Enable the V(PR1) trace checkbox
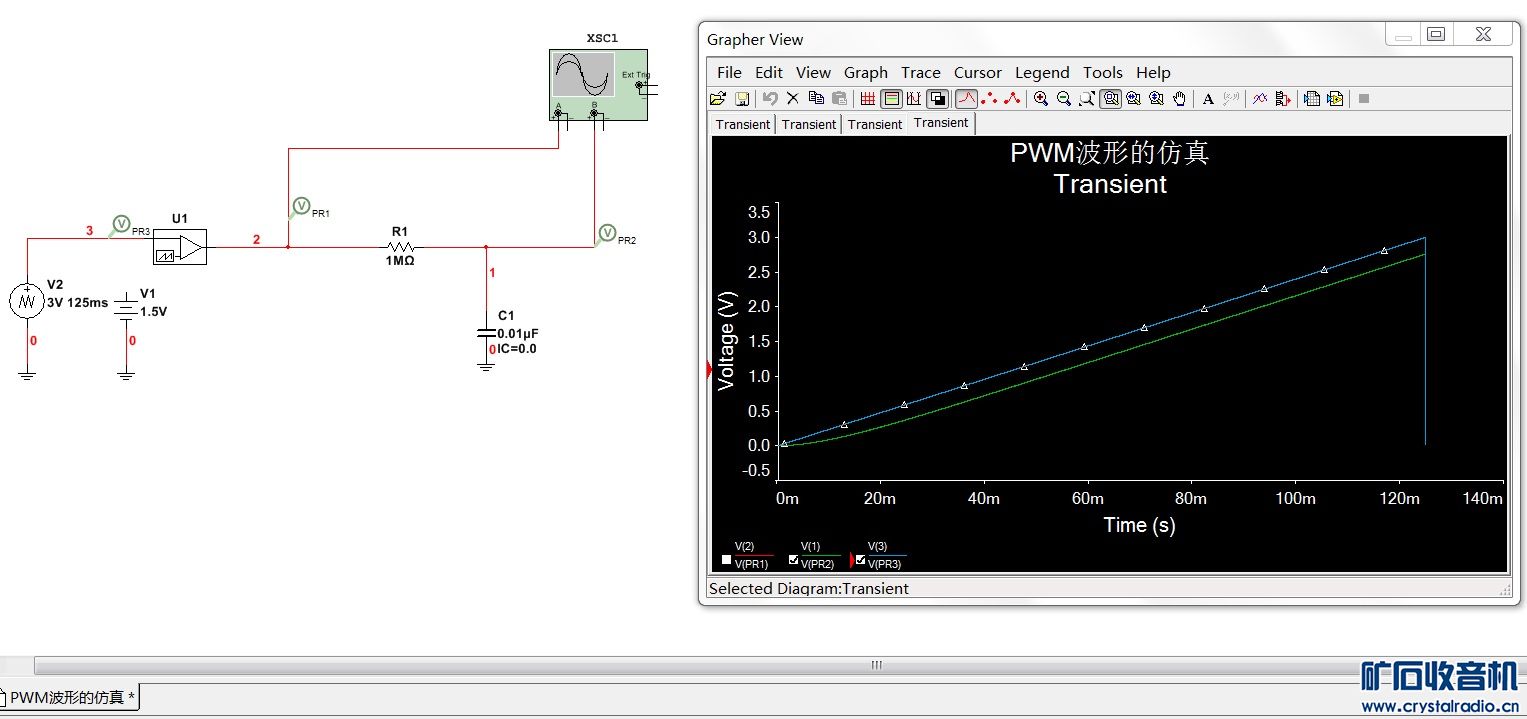Screen dimensions: 1527x719 click(726, 560)
